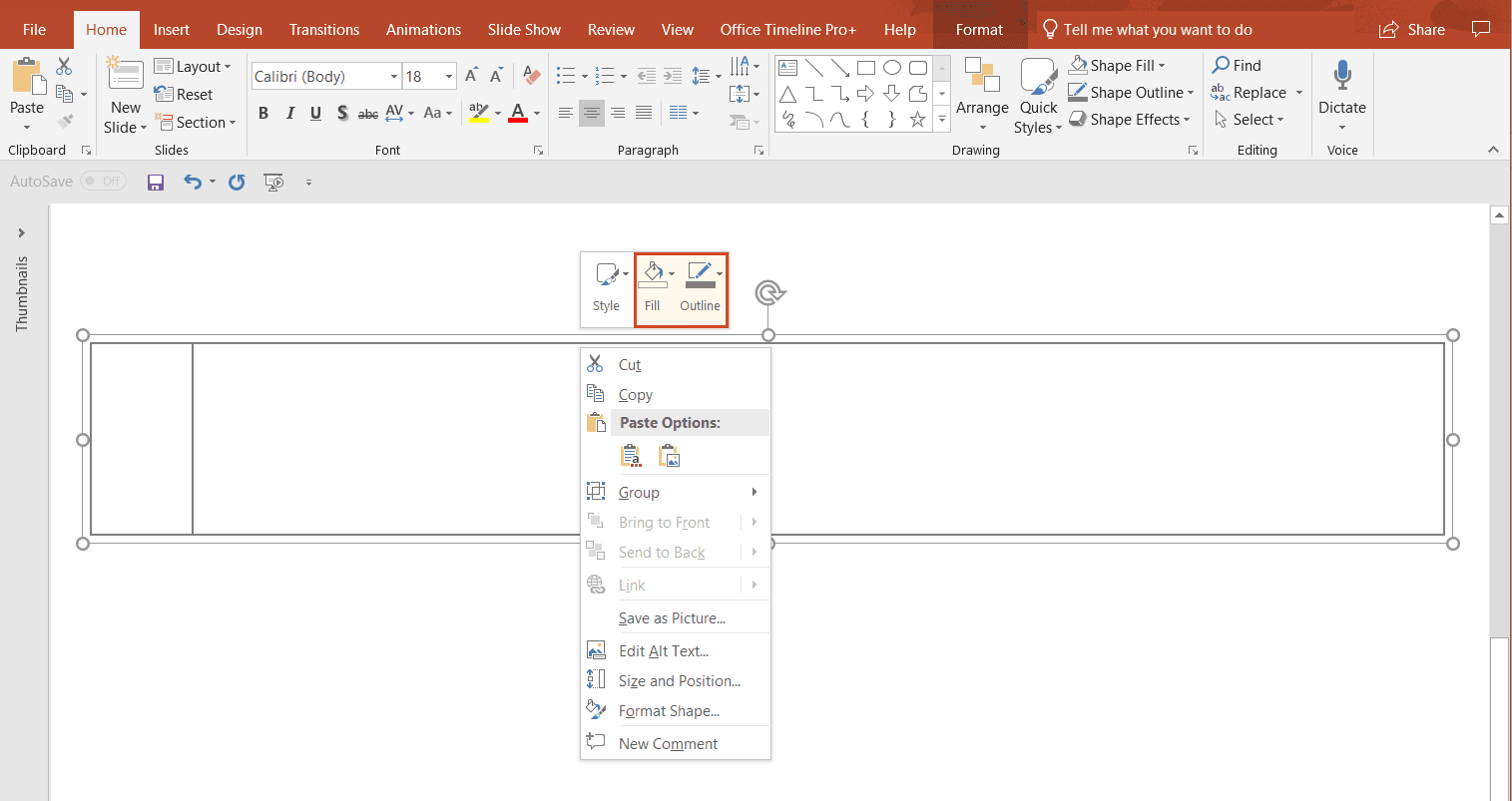Toggle underline formatting

(x=315, y=113)
